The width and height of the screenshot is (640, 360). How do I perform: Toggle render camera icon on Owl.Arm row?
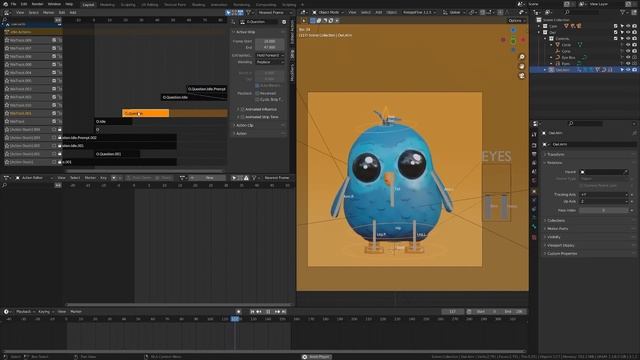click(x=634, y=70)
